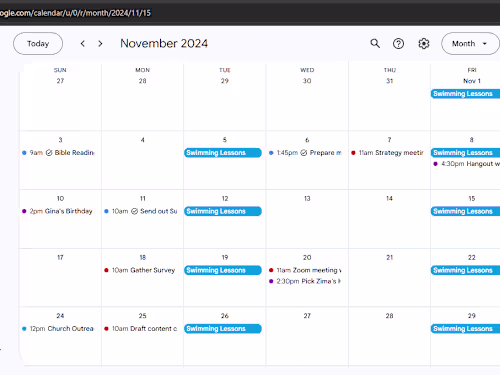Open Swimming Lessons on Nov 1
Viewport: 500px width, 375px height.
coord(465,94)
